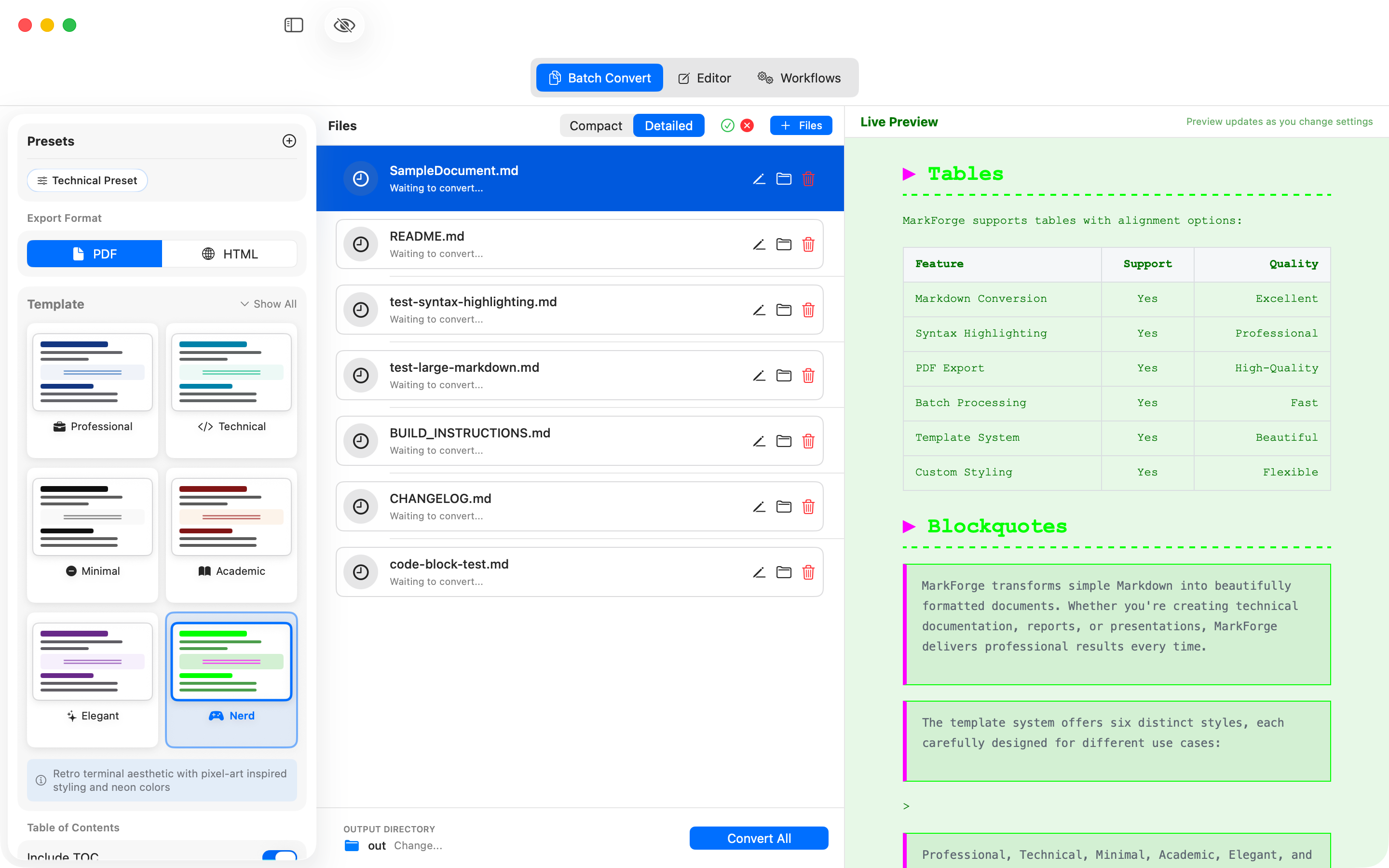Change the output directory
The width and height of the screenshot is (1389, 868).
tap(418, 846)
